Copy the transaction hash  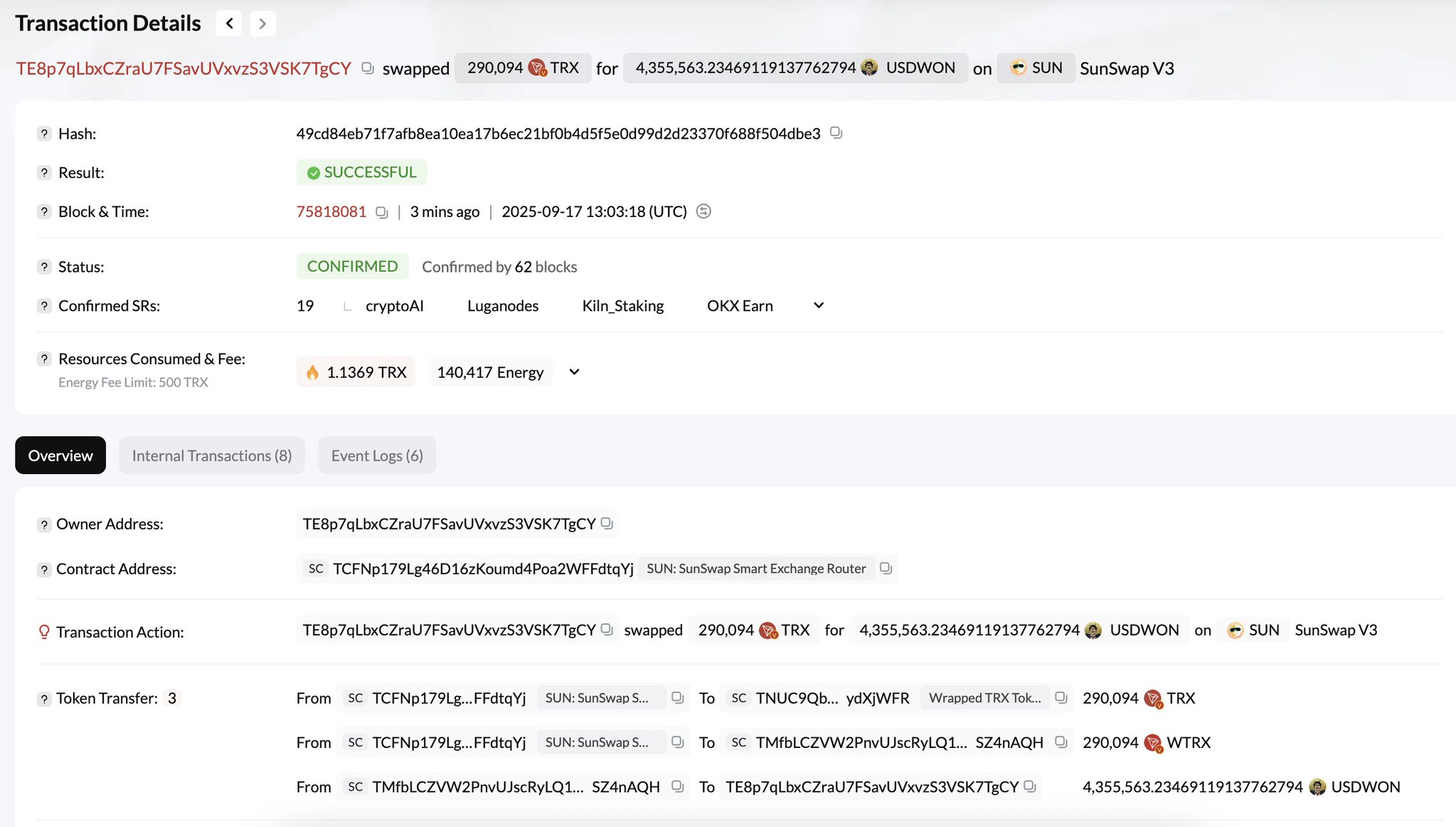click(836, 133)
